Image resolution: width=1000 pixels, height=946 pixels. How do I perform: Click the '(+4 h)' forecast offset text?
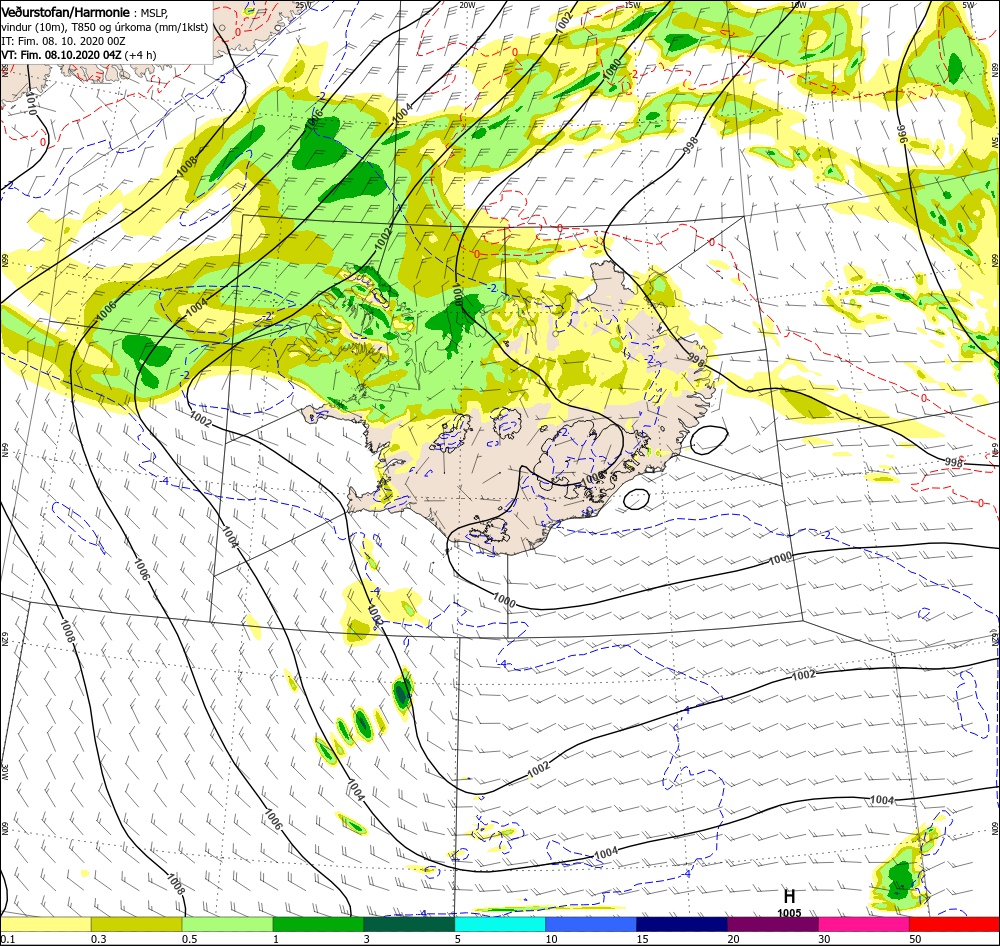[140, 55]
